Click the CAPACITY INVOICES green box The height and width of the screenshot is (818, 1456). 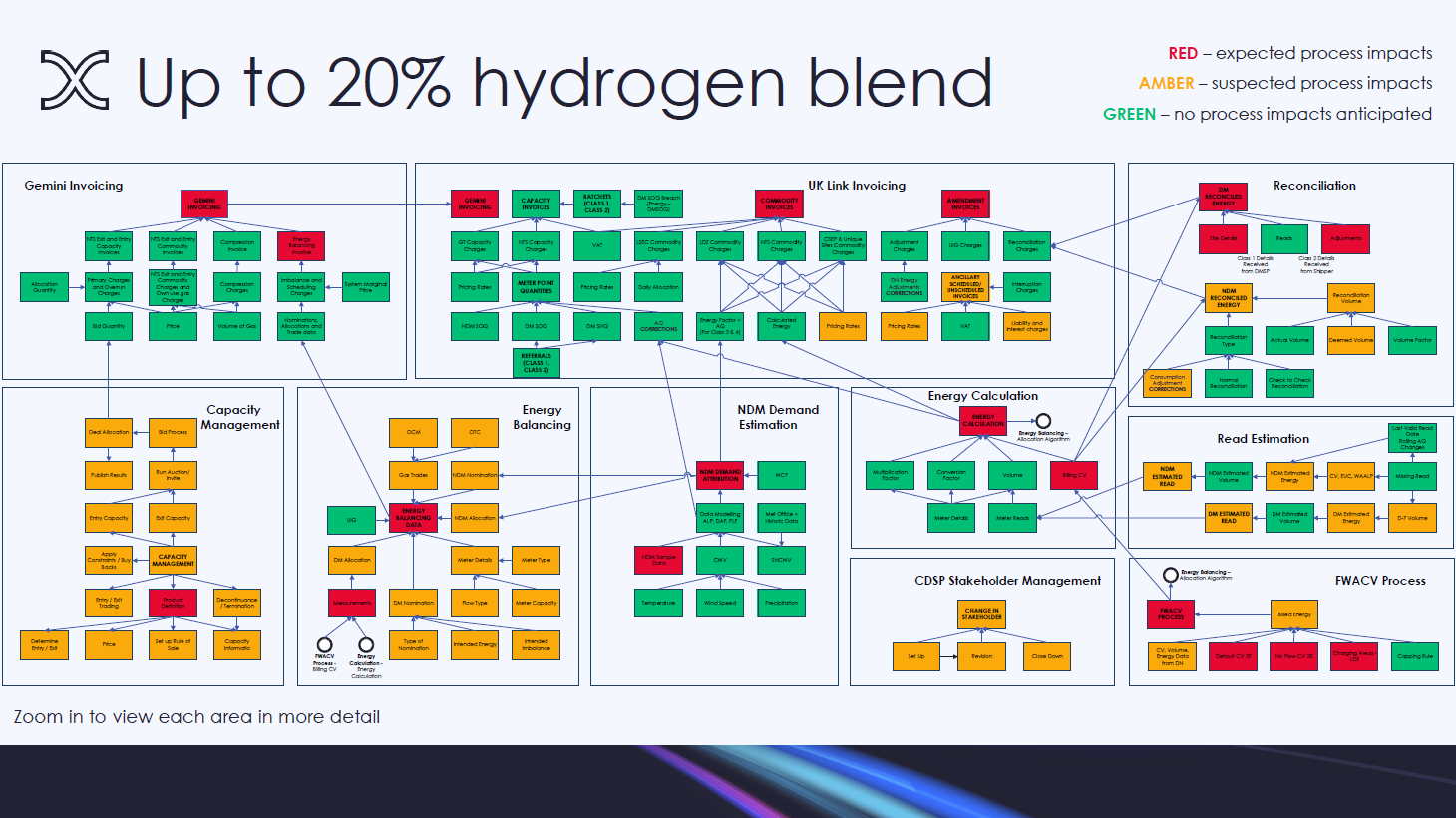coord(536,204)
